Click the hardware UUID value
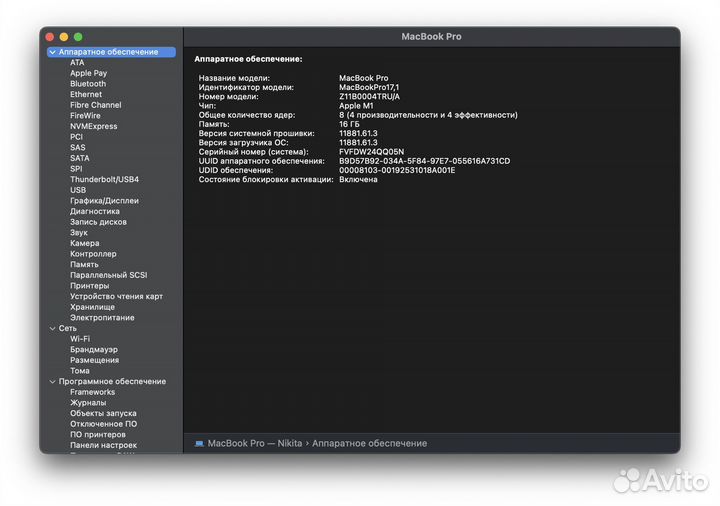The image size is (720, 506). 424,161
